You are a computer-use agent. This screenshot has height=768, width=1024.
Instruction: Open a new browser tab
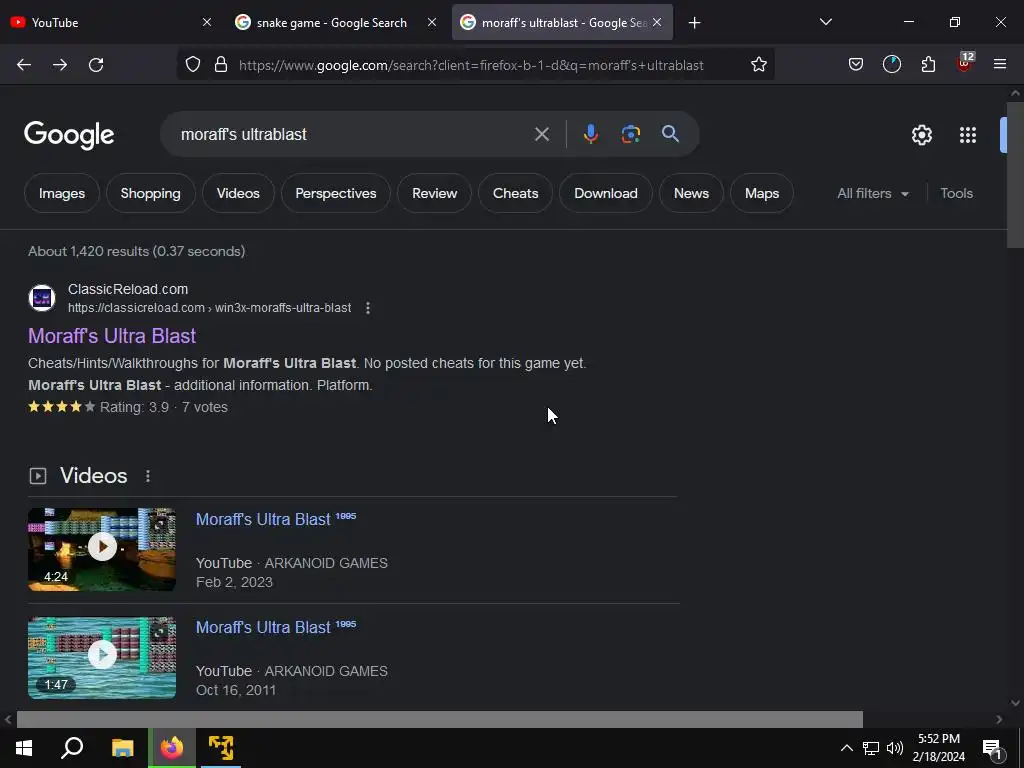(x=694, y=23)
